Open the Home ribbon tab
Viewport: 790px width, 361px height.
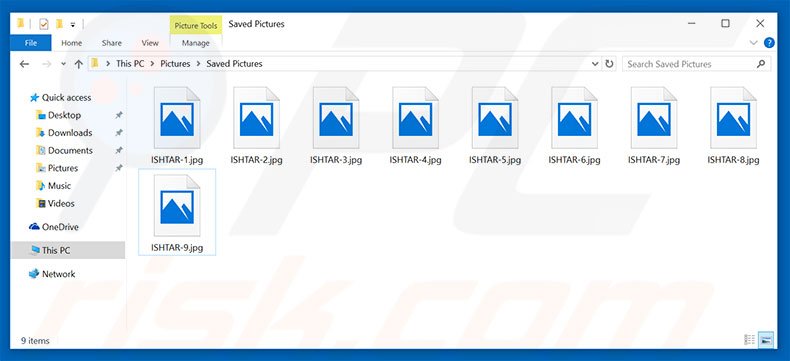[x=72, y=43]
